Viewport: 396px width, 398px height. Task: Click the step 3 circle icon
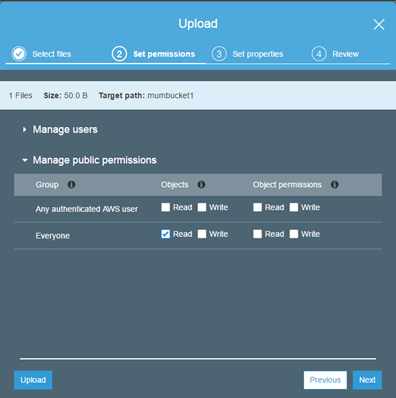(219, 54)
